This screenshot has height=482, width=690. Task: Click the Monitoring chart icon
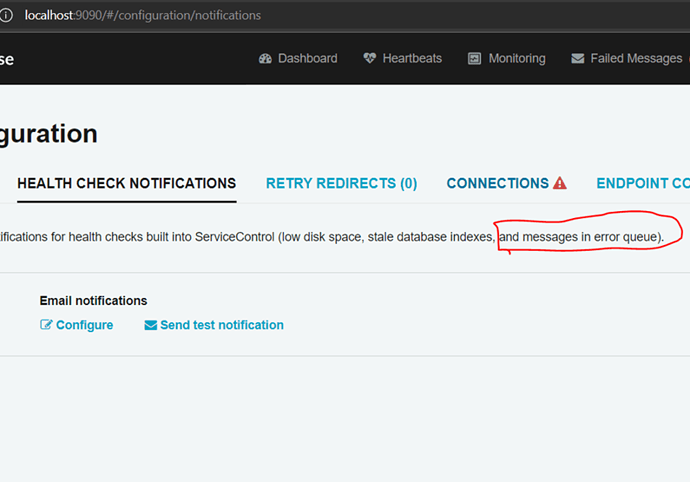click(x=474, y=59)
